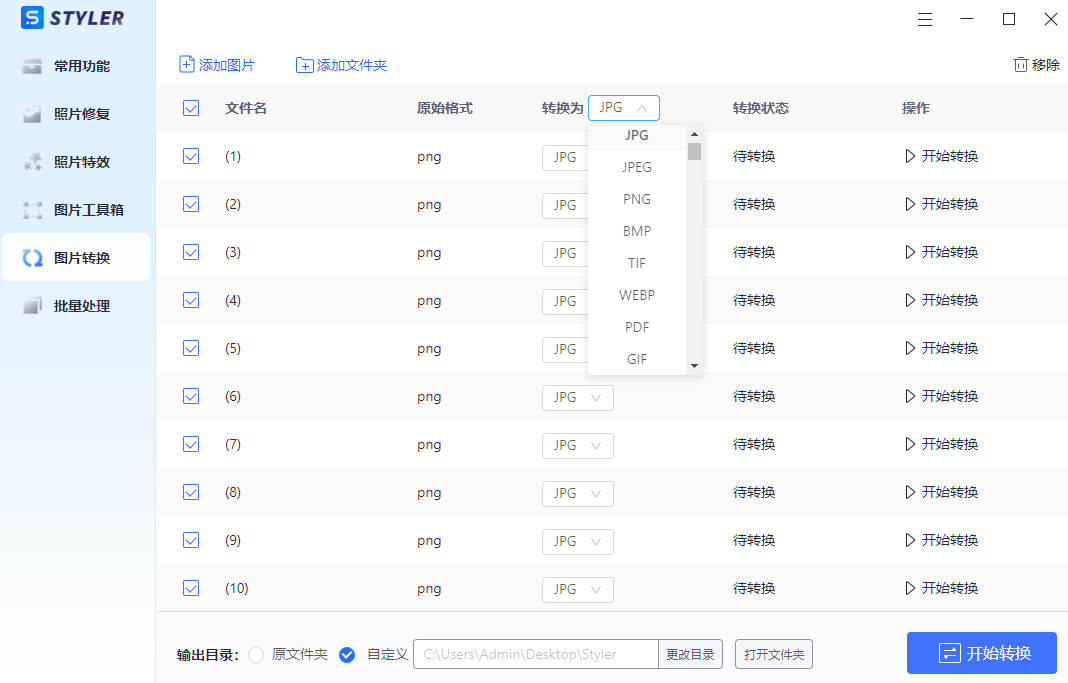Open the 常用功能 sidebar section

tap(76, 66)
